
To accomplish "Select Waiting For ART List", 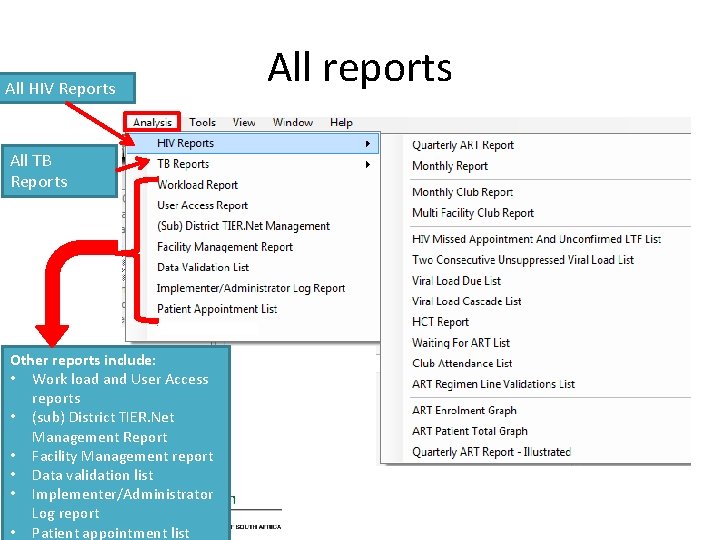I will tap(461, 343).
